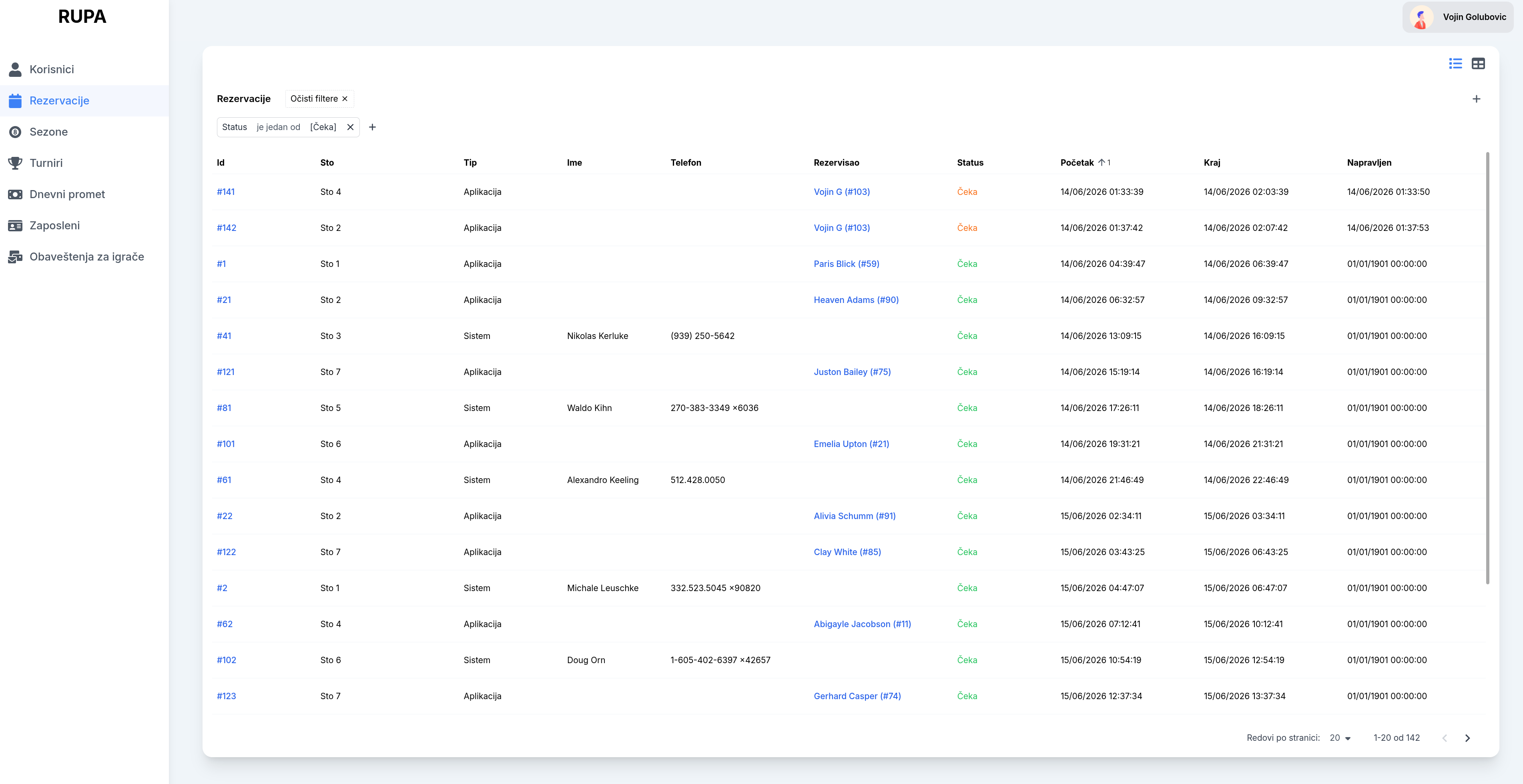
Task: Sort by Tip column header
Action: point(470,162)
